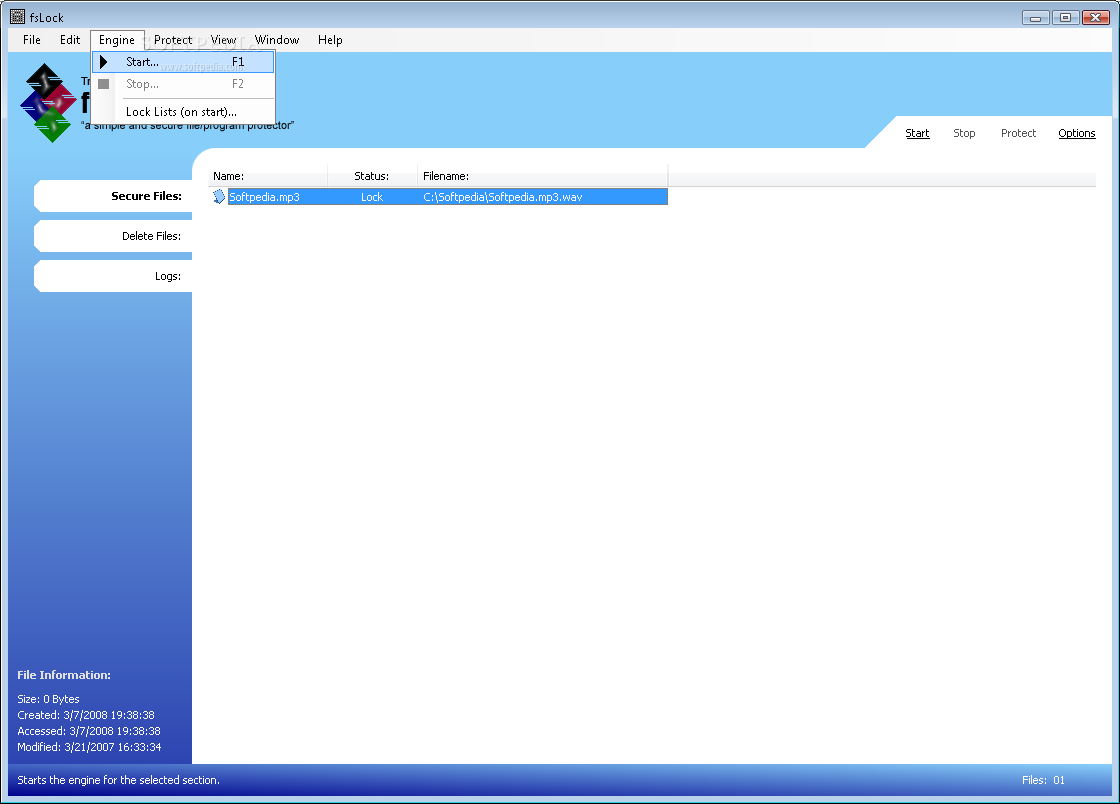Viewport: 1120px width, 804px height.
Task: Click the status bar hint text
Action: pos(118,780)
